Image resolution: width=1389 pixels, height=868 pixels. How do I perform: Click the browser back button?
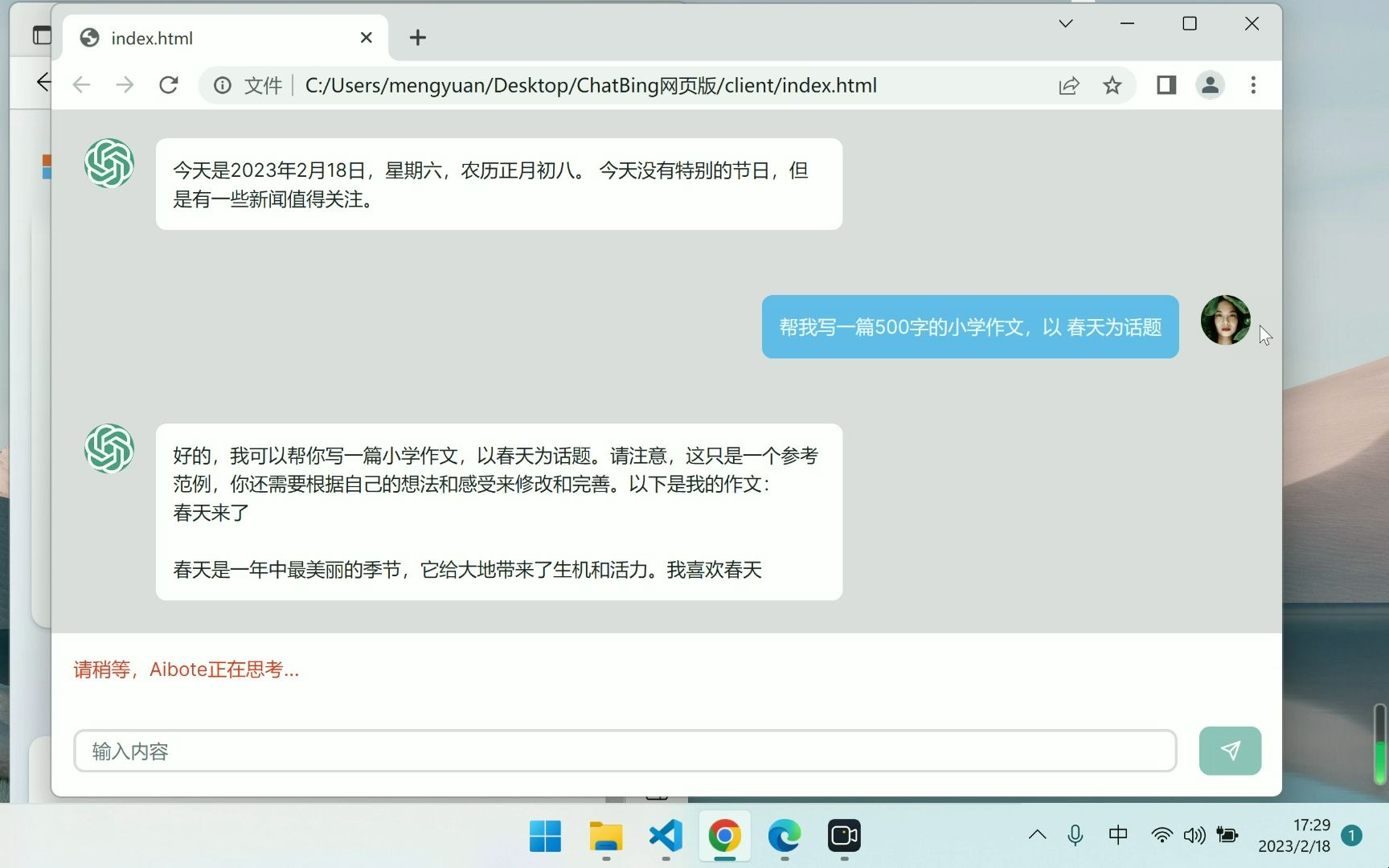pyautogui.click(x=81, y=84)
